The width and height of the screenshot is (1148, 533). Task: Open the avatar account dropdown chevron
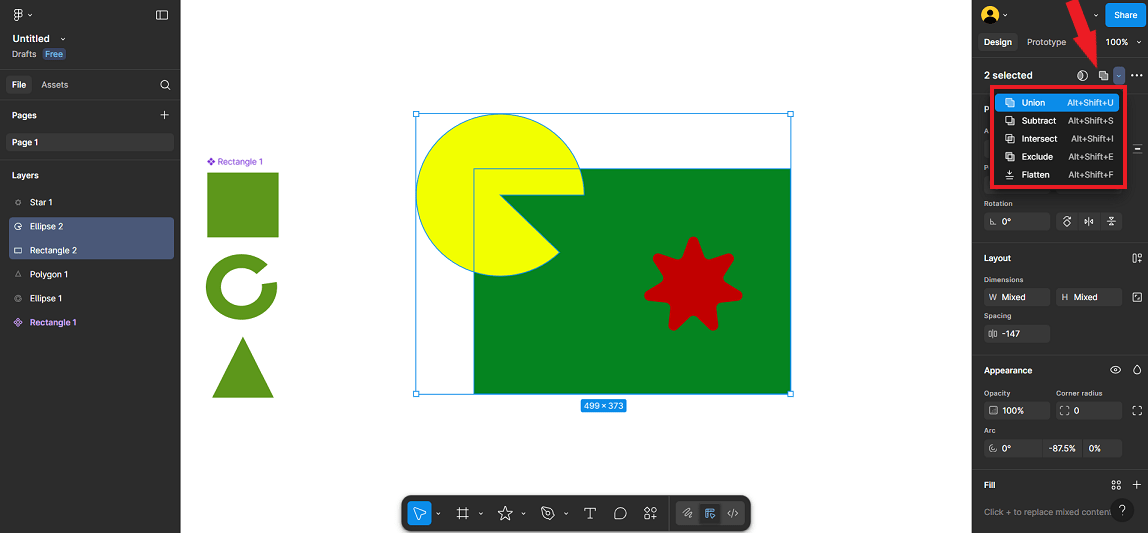click(x=1005, y=15)
